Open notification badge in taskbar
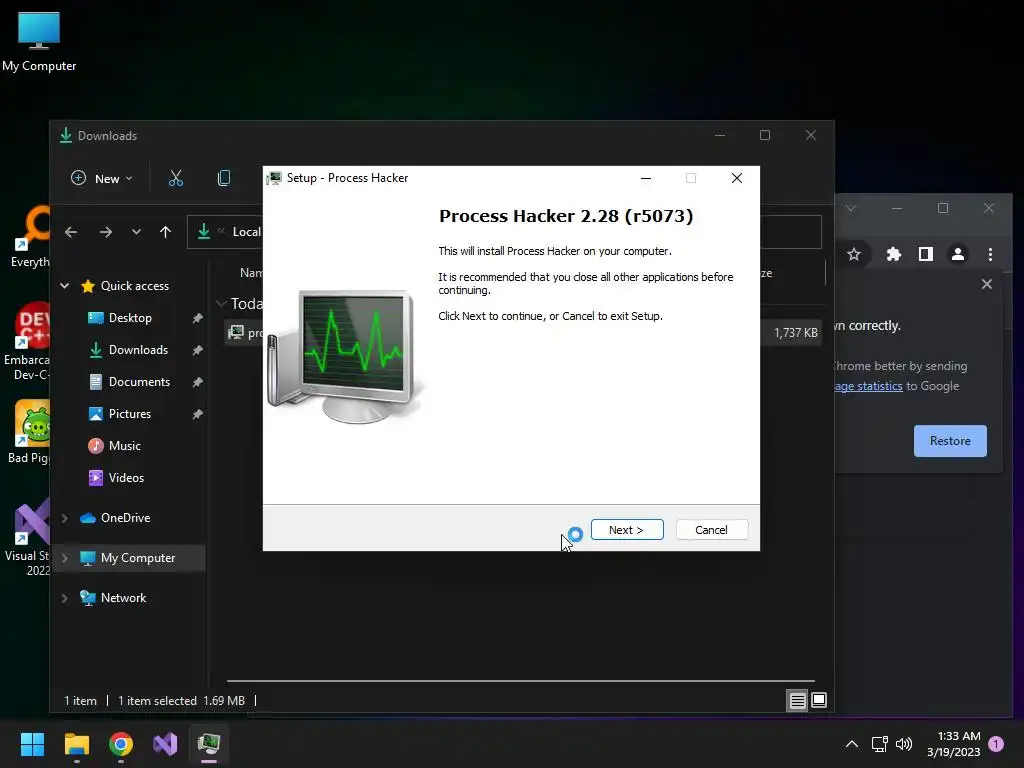The image size is (1024, 768). tap(996, 744)
